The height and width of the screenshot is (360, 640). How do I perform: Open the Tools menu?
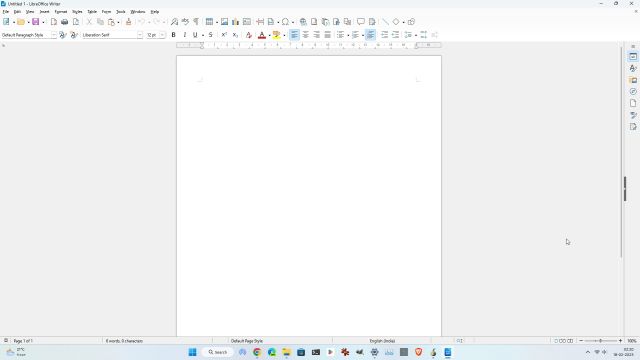[x=120, y=12]
